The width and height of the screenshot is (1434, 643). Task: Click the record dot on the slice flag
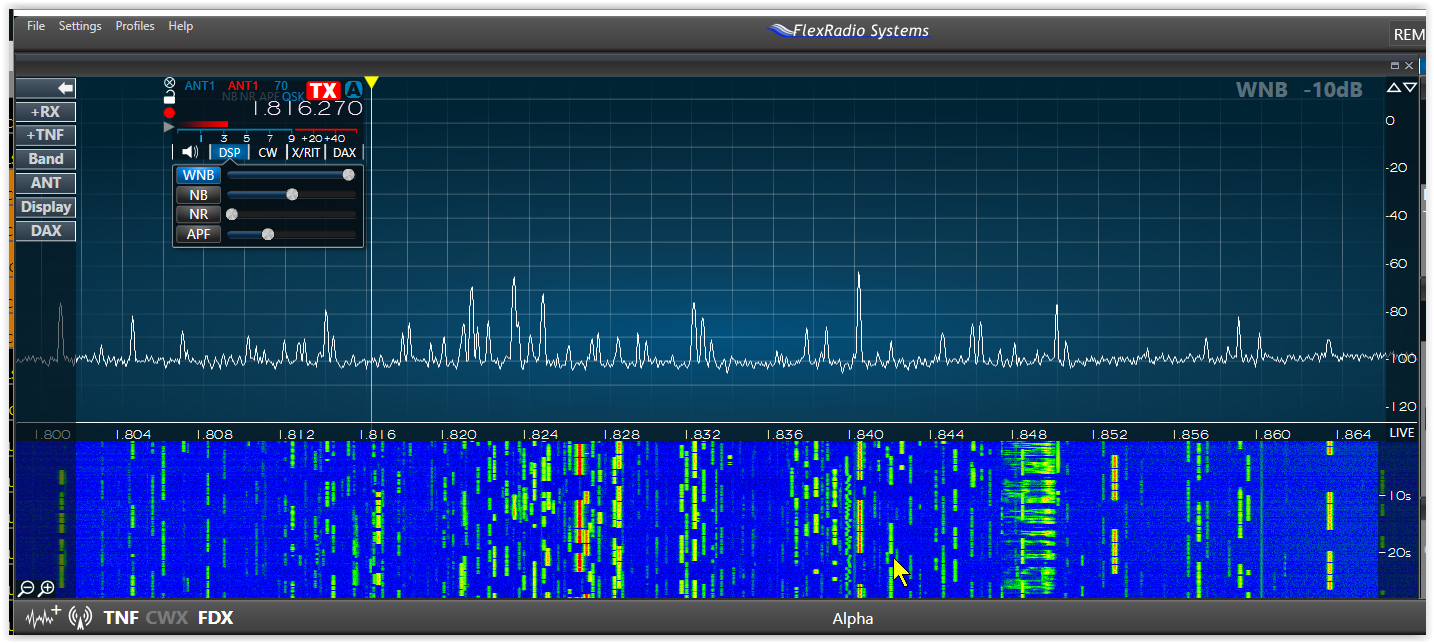(x=170, y=112)
